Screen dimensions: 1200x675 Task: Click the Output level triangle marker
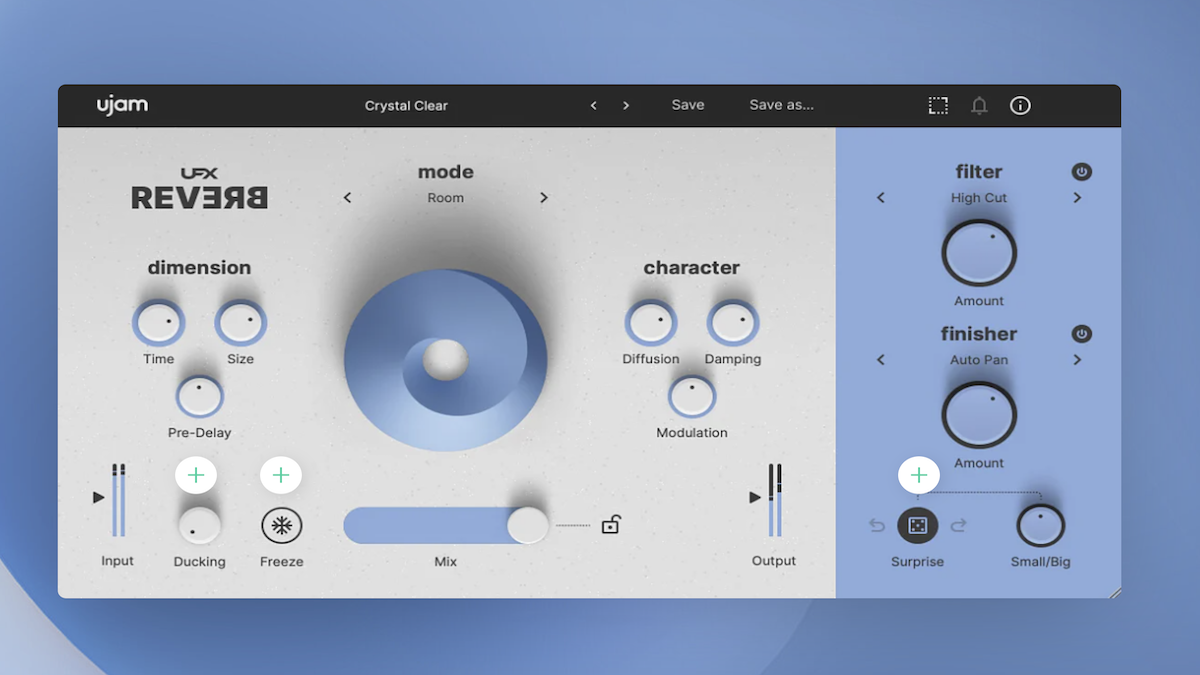(x=755, y=497)
